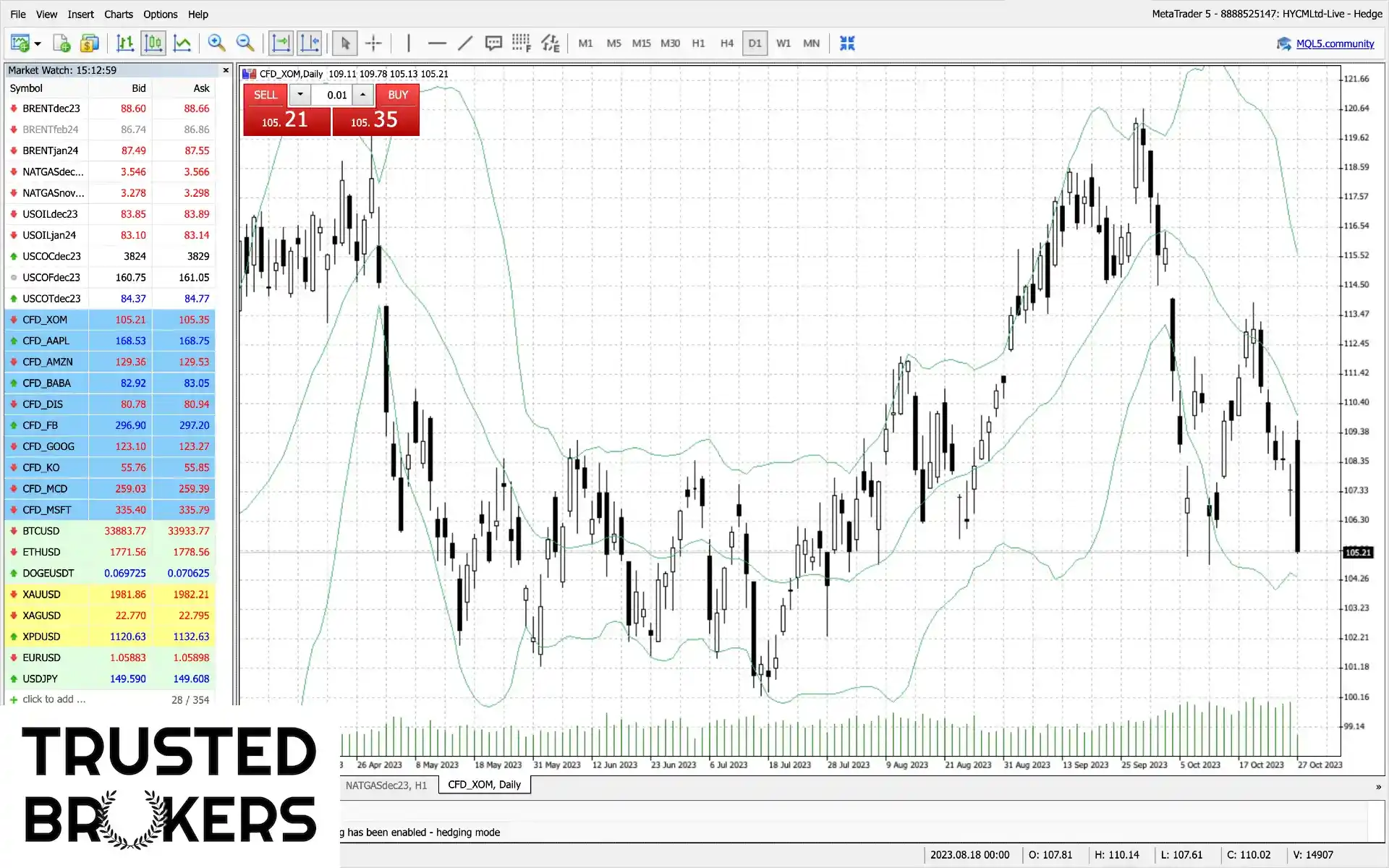Draw a vertical line object
The width and height of the screenshot is (1389, 868).
(x=409, y=43)
